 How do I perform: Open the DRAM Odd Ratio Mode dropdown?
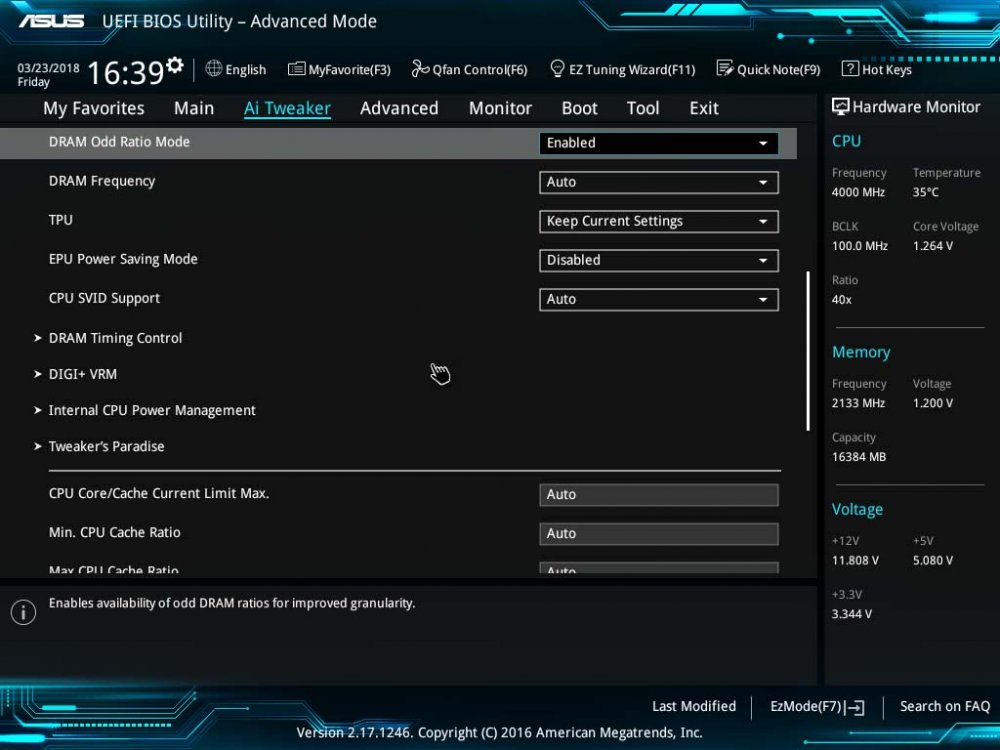(x=658, y=143)
